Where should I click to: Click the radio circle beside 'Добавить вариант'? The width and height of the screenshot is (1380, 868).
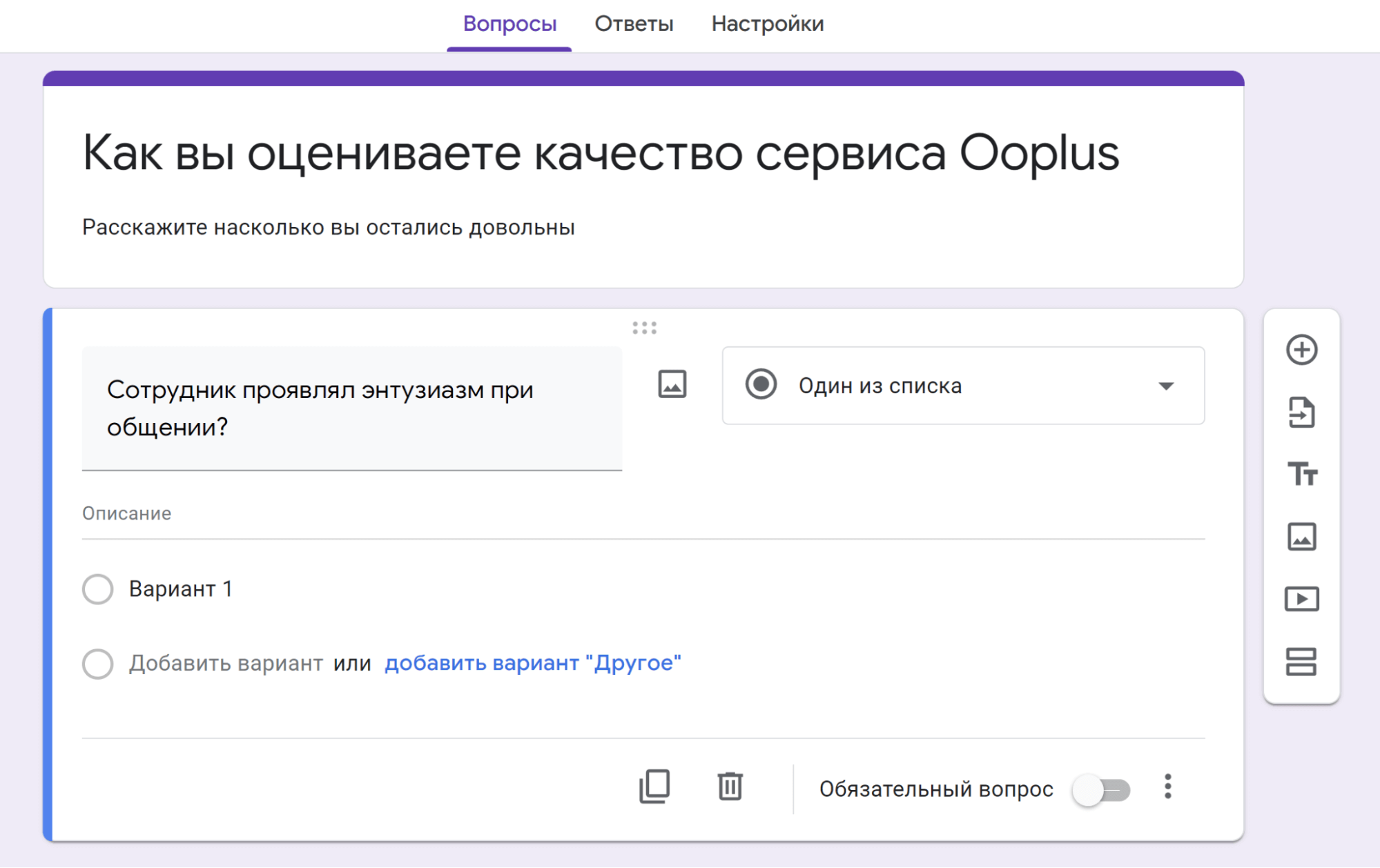[x=97, y=664]
